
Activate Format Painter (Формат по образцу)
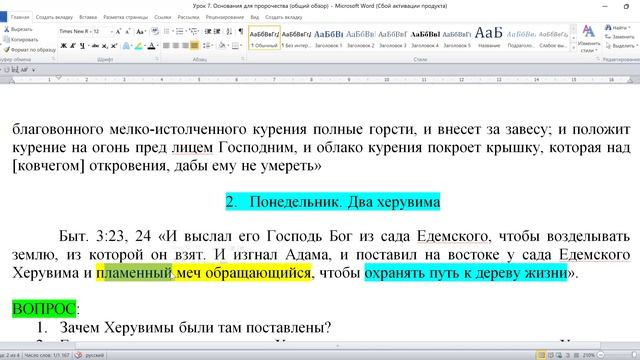coord(29,49)
